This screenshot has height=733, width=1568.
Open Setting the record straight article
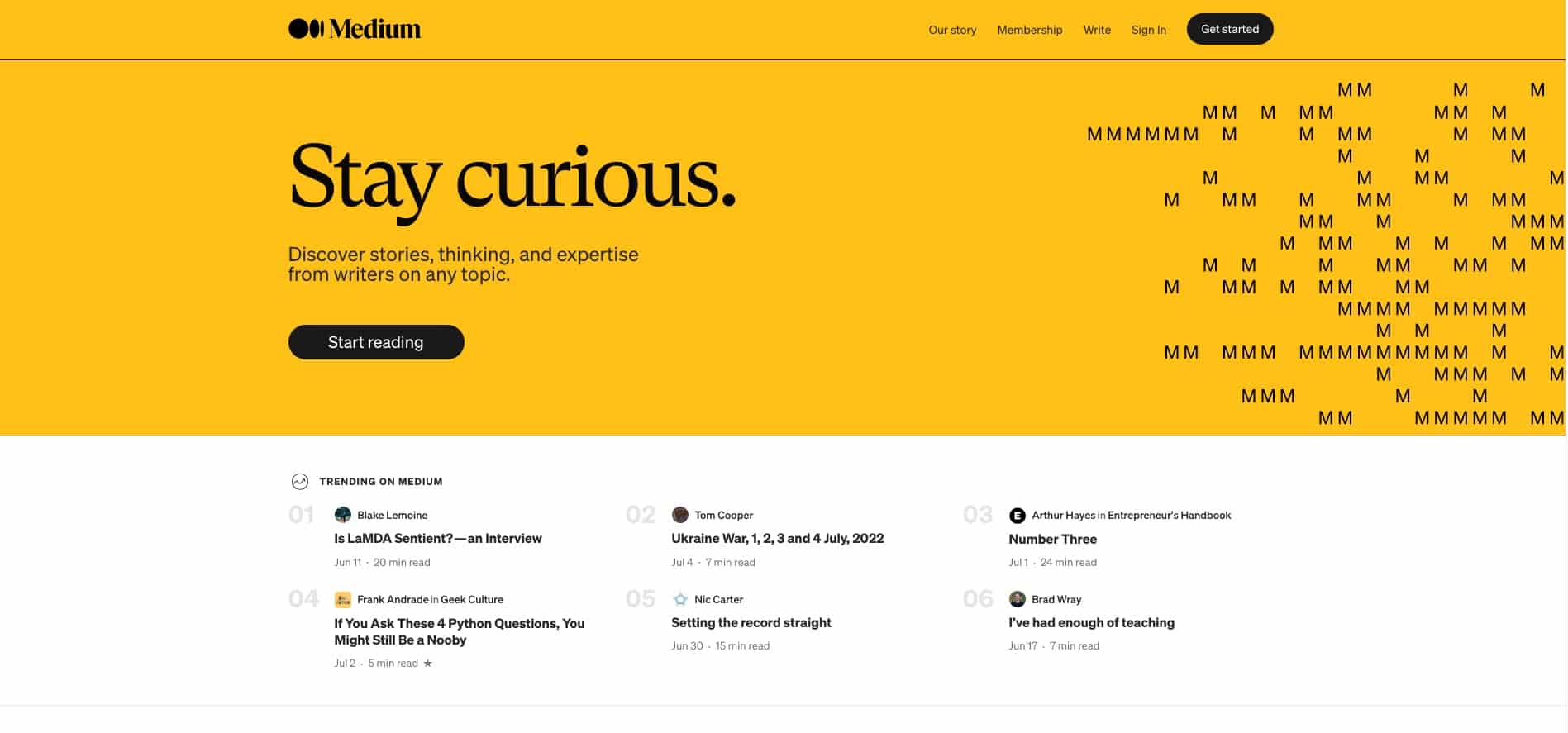pyautogui.click(x=751, y=623)
